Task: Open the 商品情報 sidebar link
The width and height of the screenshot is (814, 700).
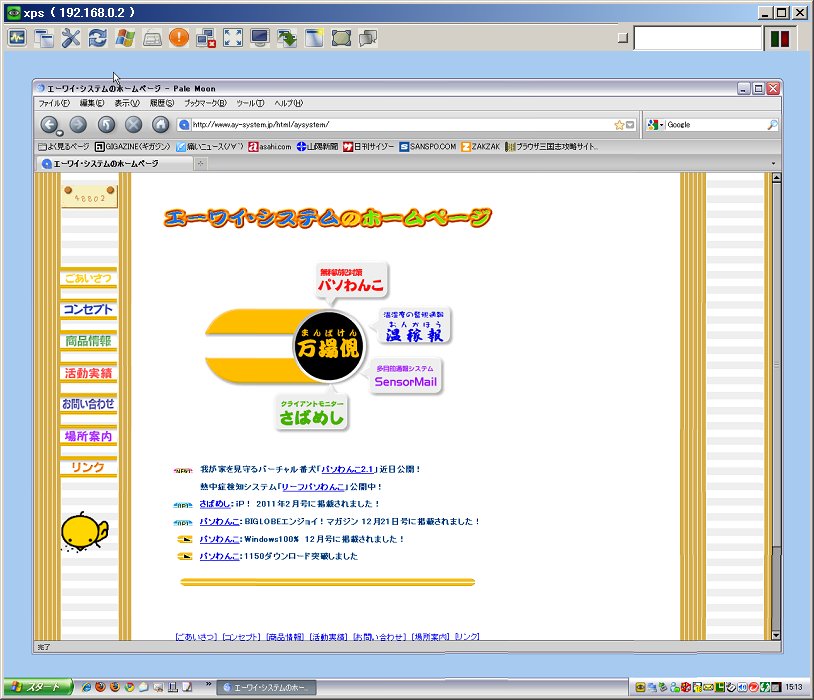Action: coord(89,341)
